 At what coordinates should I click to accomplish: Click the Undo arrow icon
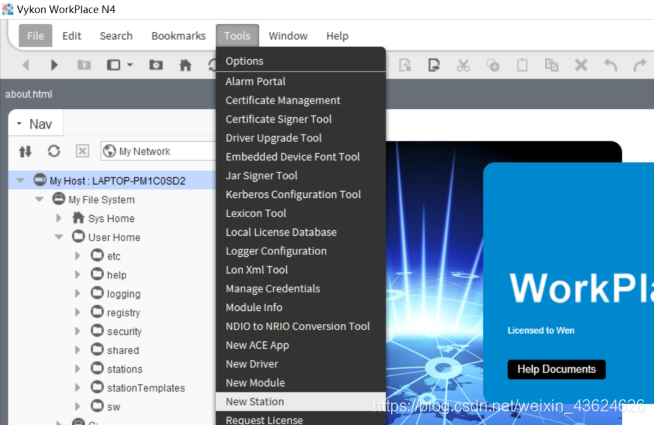point(611,65)
